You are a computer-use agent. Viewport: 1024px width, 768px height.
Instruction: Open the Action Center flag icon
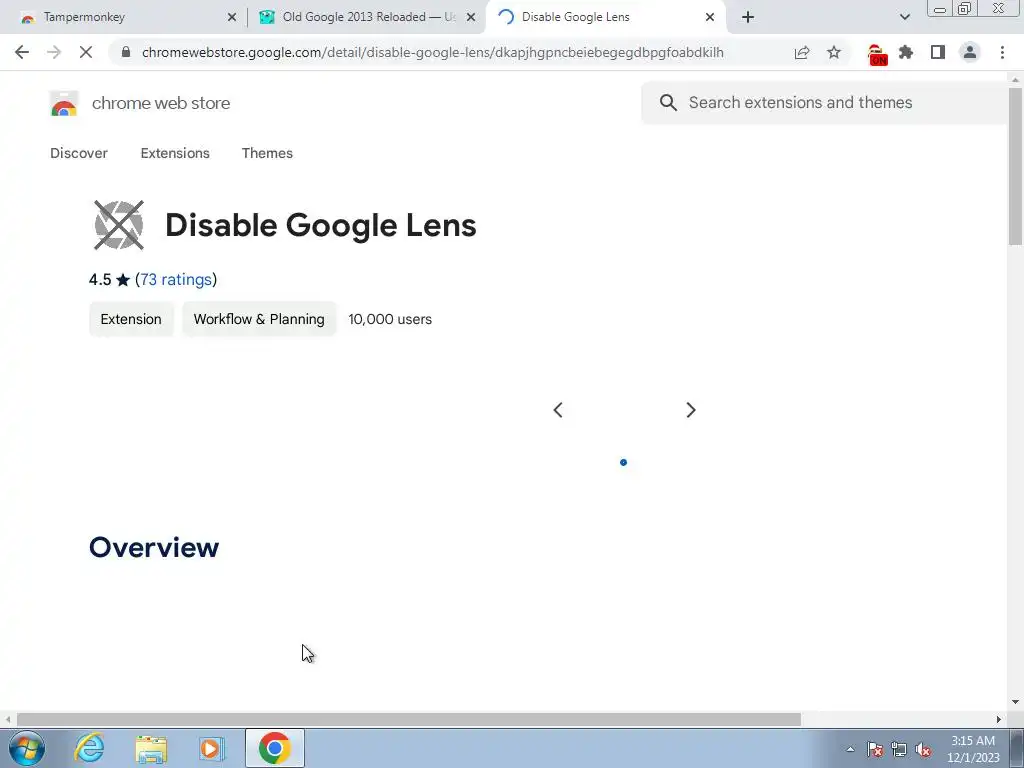point(875,749)
